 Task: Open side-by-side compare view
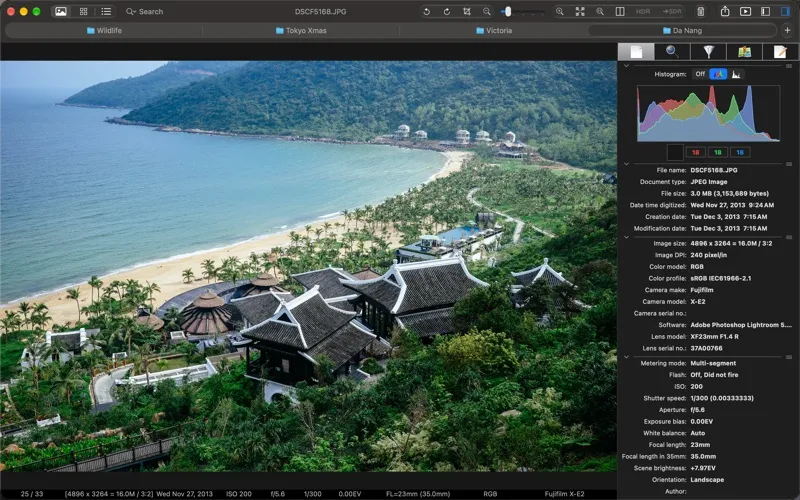tap(620, 11)
